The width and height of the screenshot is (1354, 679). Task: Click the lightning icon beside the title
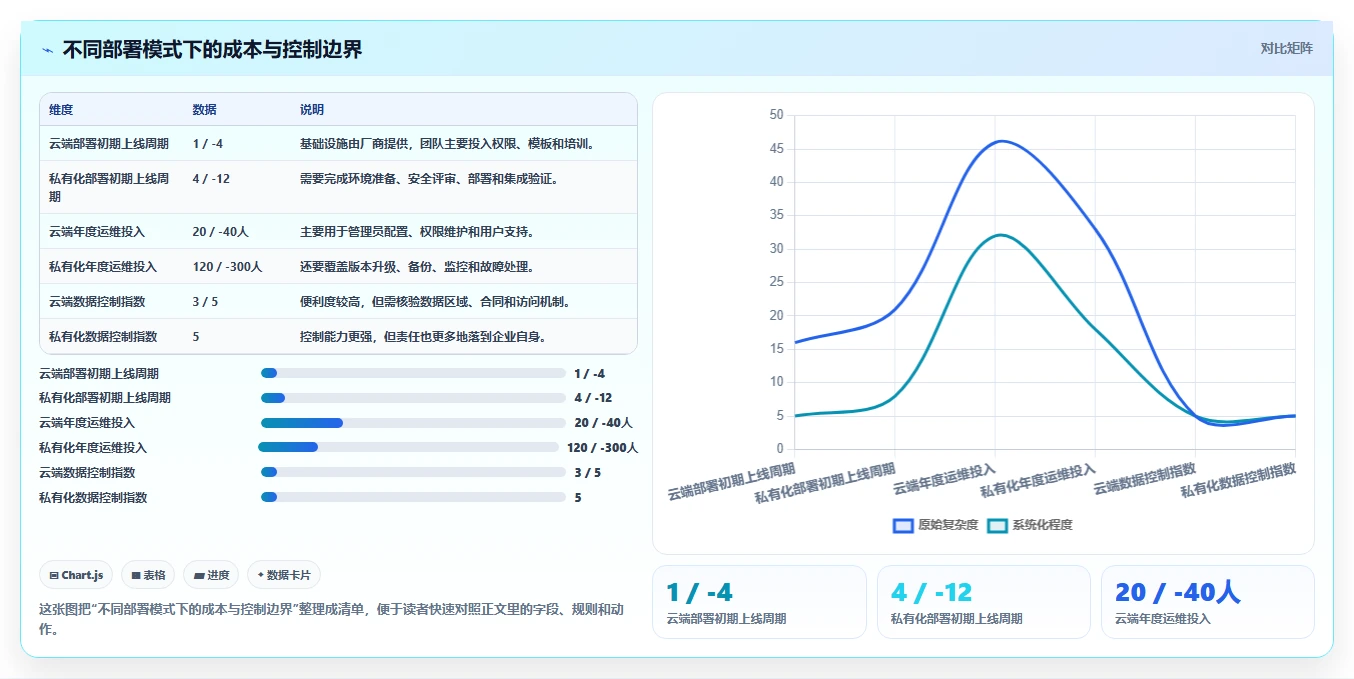(48, 50)
